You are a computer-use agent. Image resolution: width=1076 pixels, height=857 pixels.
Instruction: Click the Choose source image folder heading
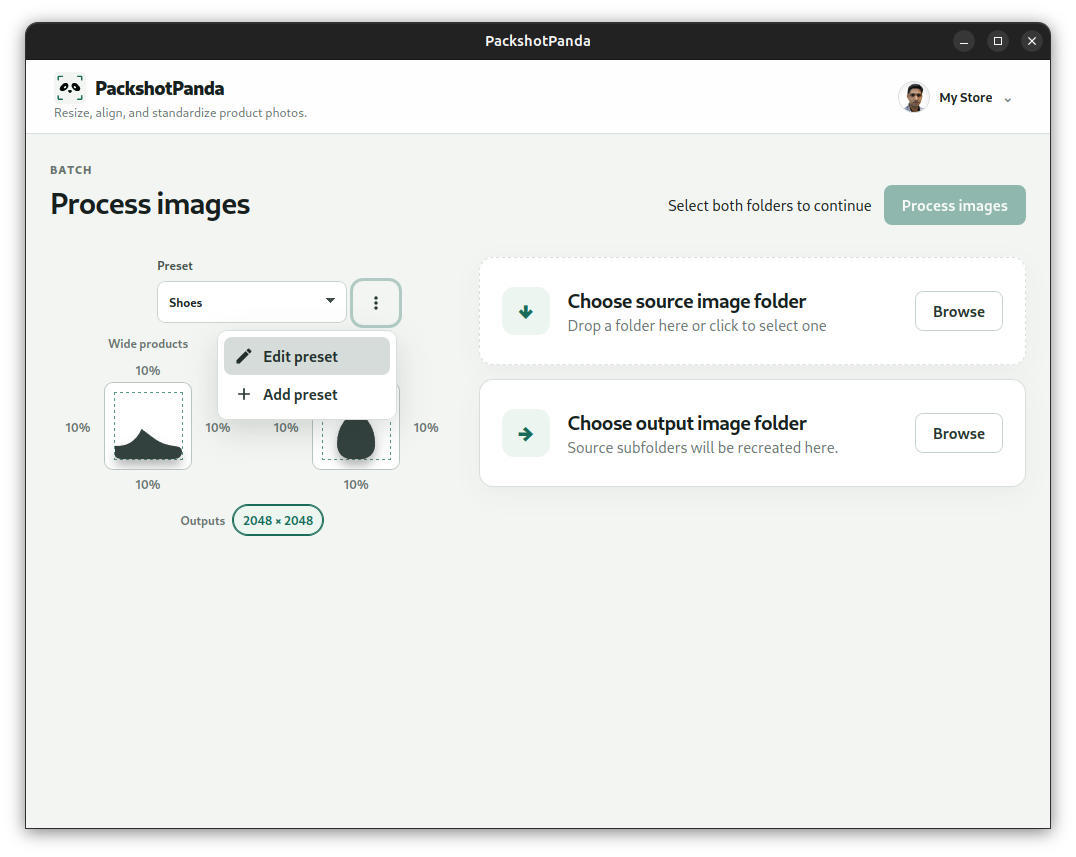click(x=687, y=301)
